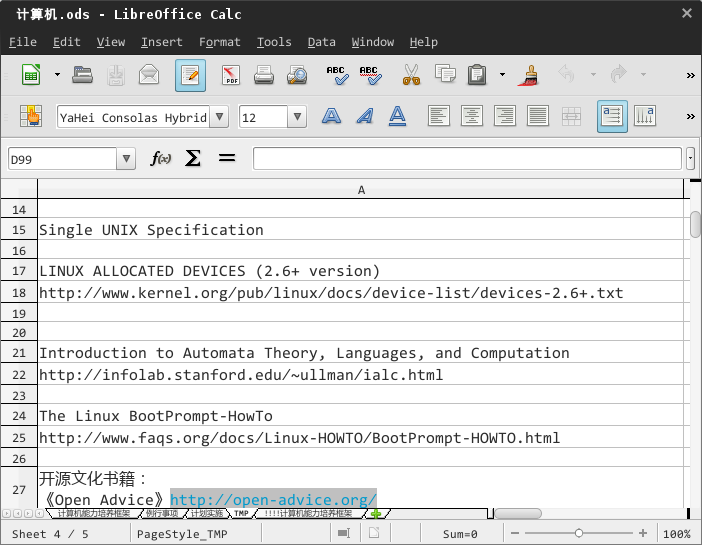Click the Cut scissors icon
The height and width of the screenshot is (545, 702).
point(411,75)
